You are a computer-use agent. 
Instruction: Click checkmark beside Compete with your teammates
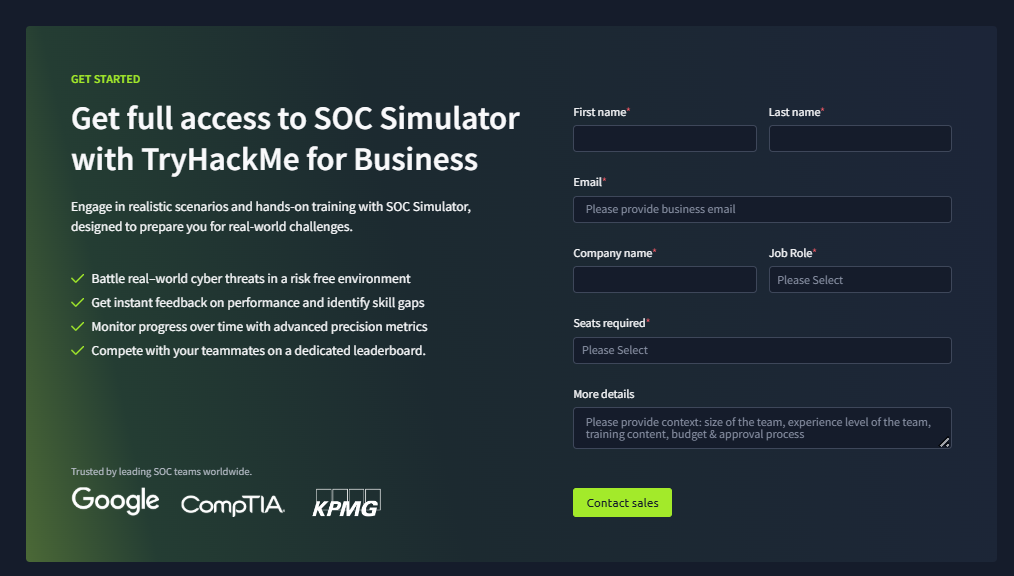click(78, 350)
